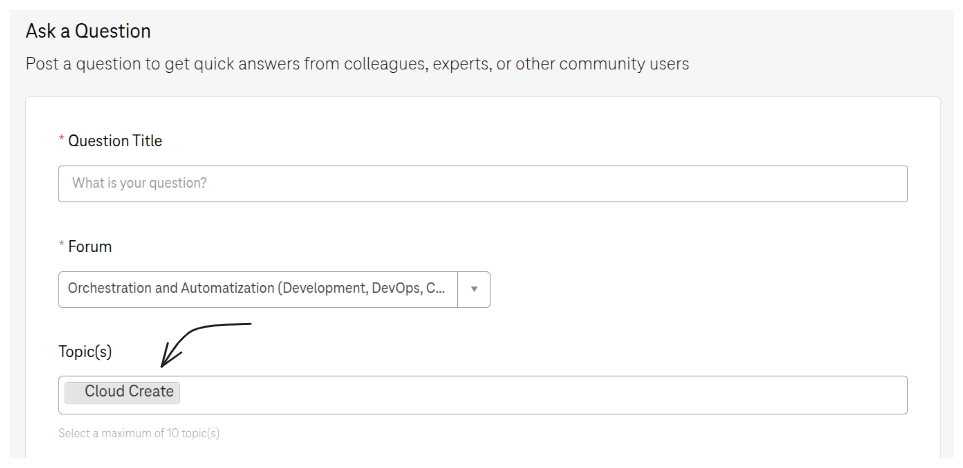
Task: Click the white form panel right of Forum dropdown
Action: point(700,289)
